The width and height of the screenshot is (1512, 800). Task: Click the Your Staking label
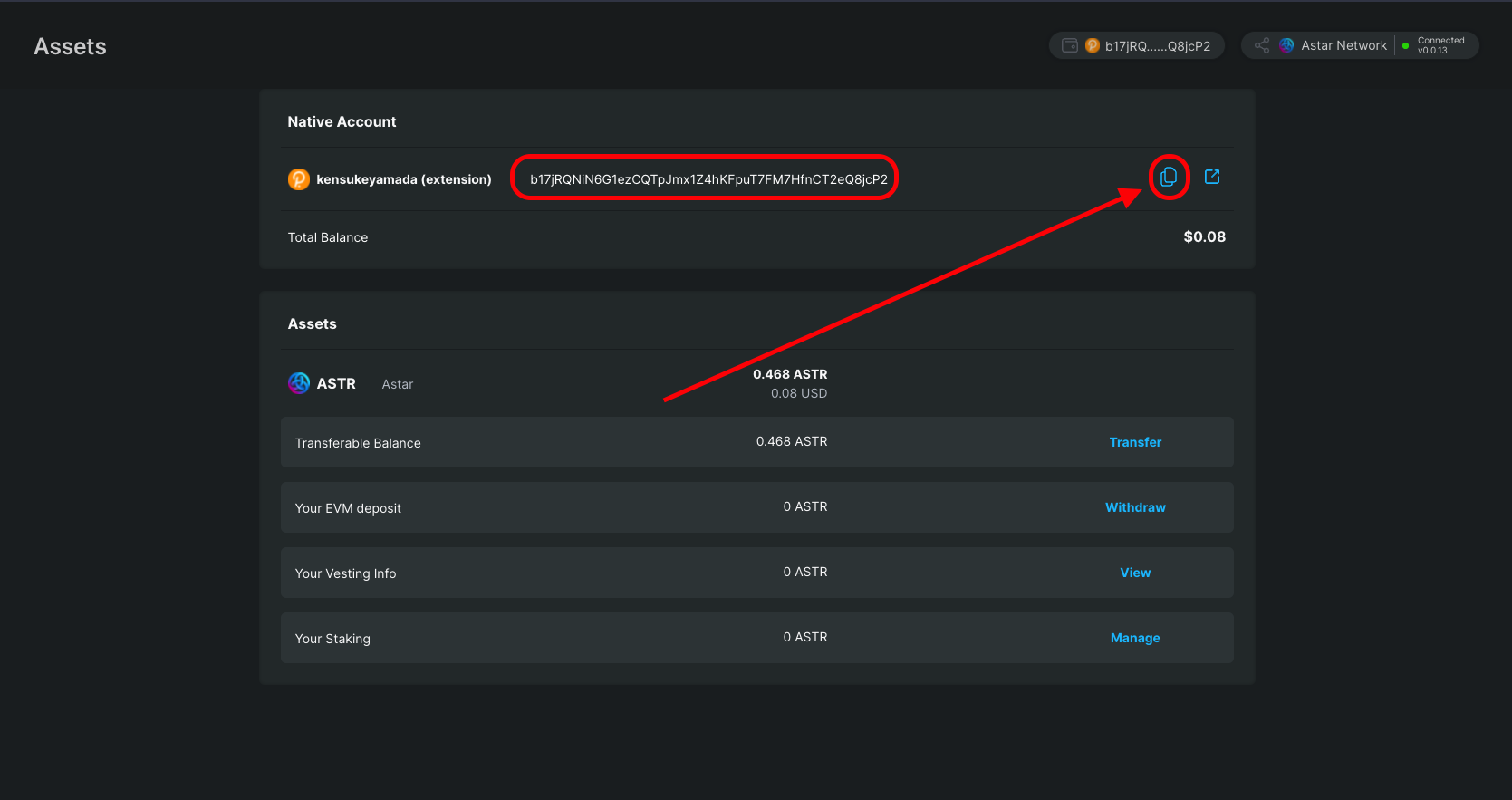tap(332, 639)
